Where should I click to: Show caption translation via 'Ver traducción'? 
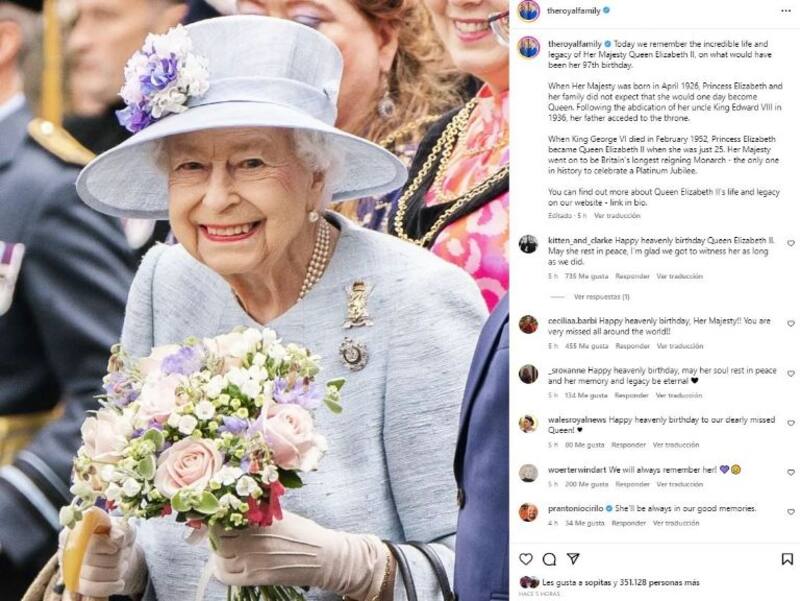[x=617, y=216]
